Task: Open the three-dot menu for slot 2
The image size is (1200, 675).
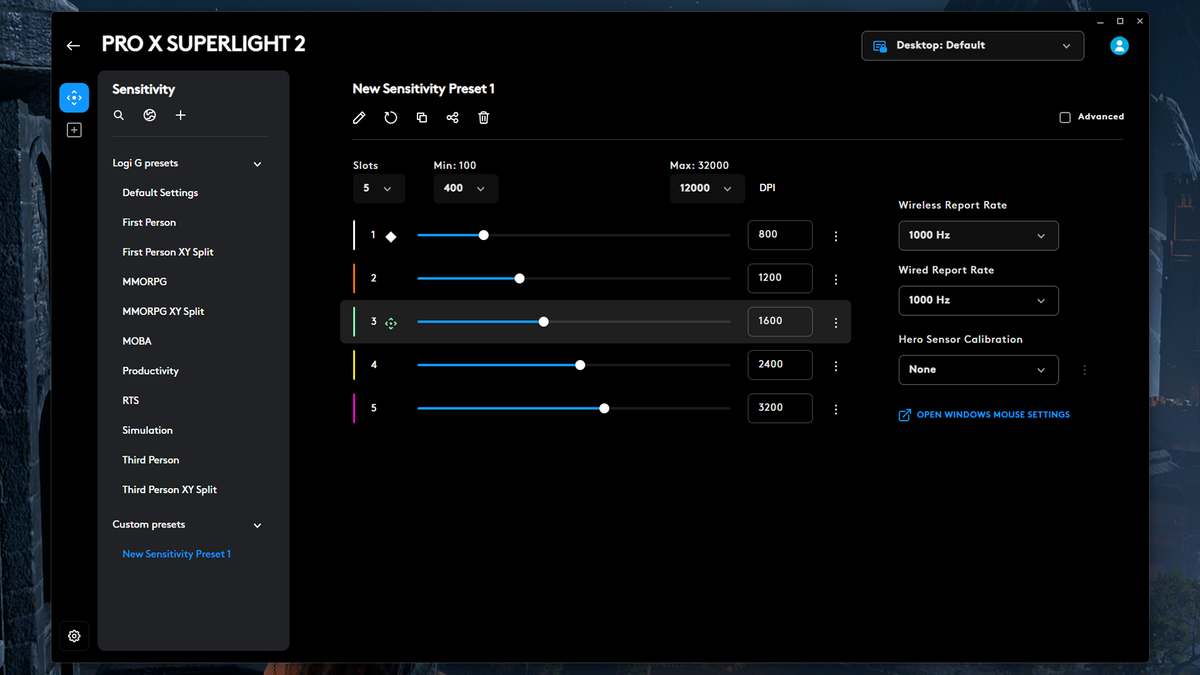Action: point(836,280)
